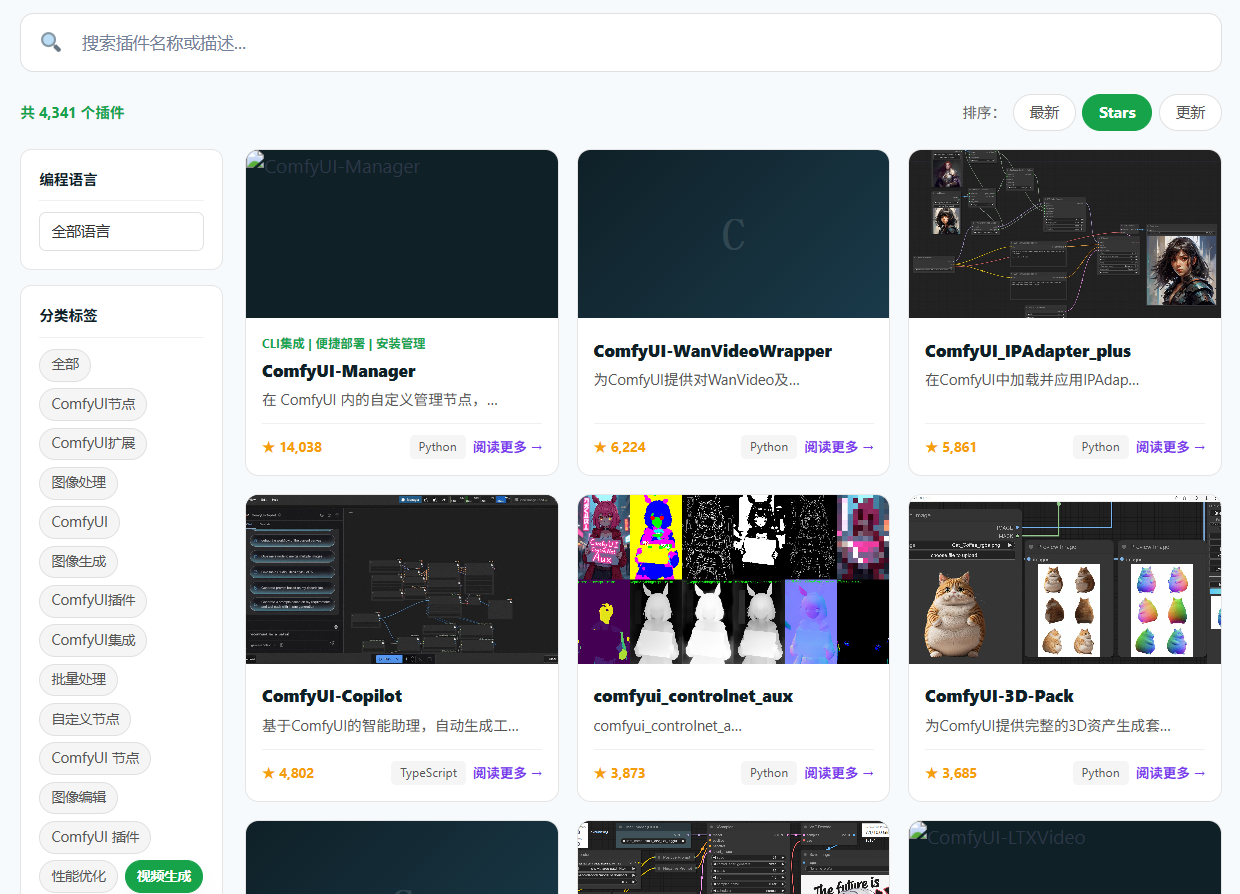Screen dimensions: 1240x894
Task: Click TypeScript badge on ComfyUI-Copilot card
Action: point(428,773)
